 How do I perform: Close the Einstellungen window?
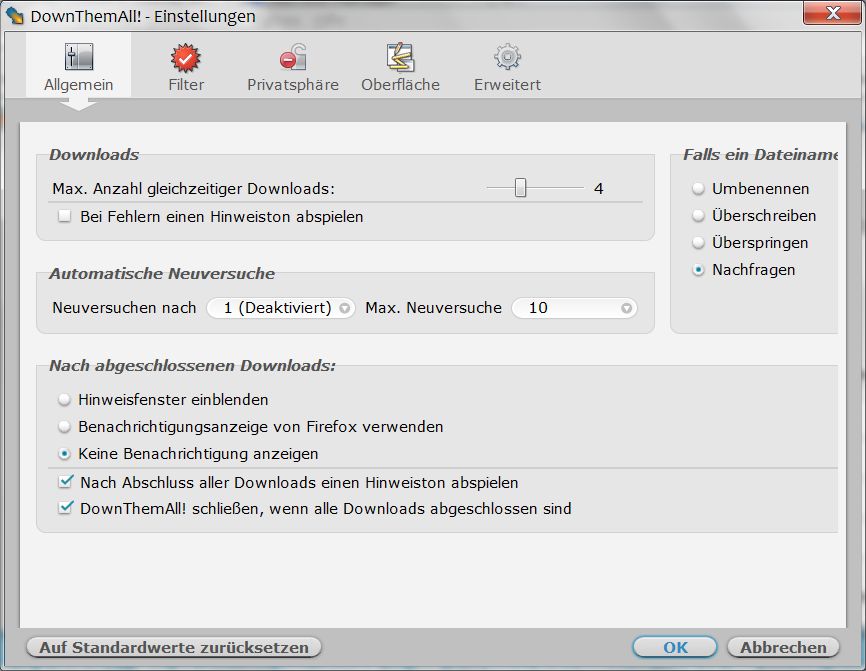pos(832,13)
